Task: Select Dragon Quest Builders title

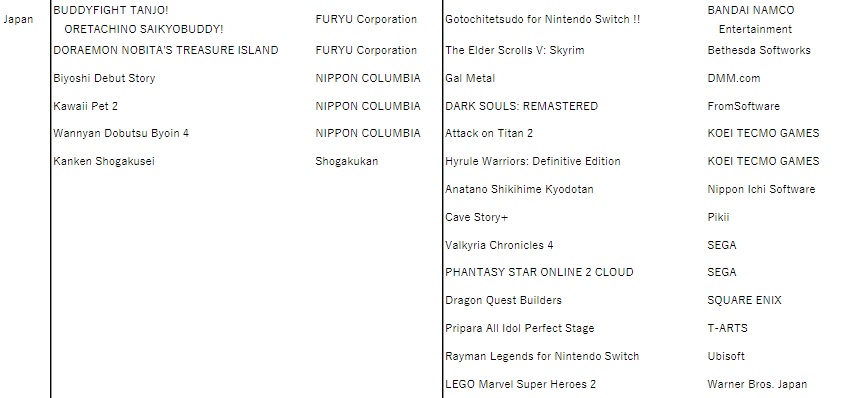Action: pyautogui.click(x=503, y=300)
